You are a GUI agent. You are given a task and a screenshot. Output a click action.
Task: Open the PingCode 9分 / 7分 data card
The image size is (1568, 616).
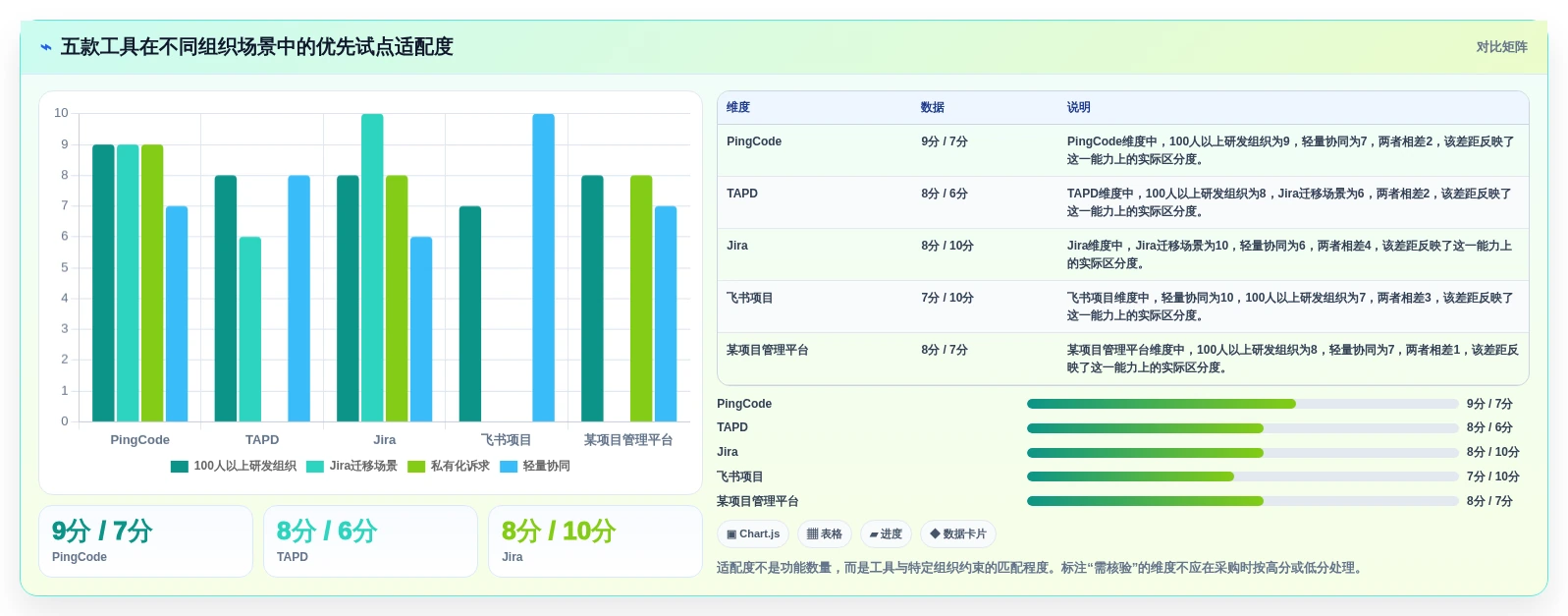(x=145, y=541)
